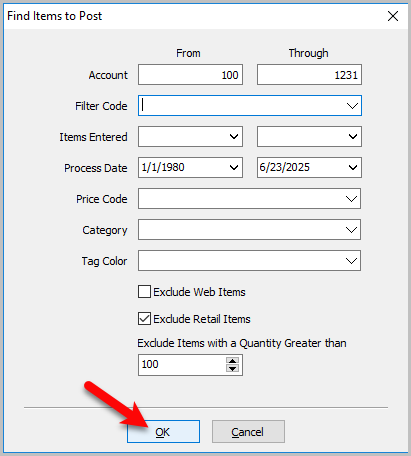Confirm with the OK button
This screenshot has width=411, height=456.
163,432
